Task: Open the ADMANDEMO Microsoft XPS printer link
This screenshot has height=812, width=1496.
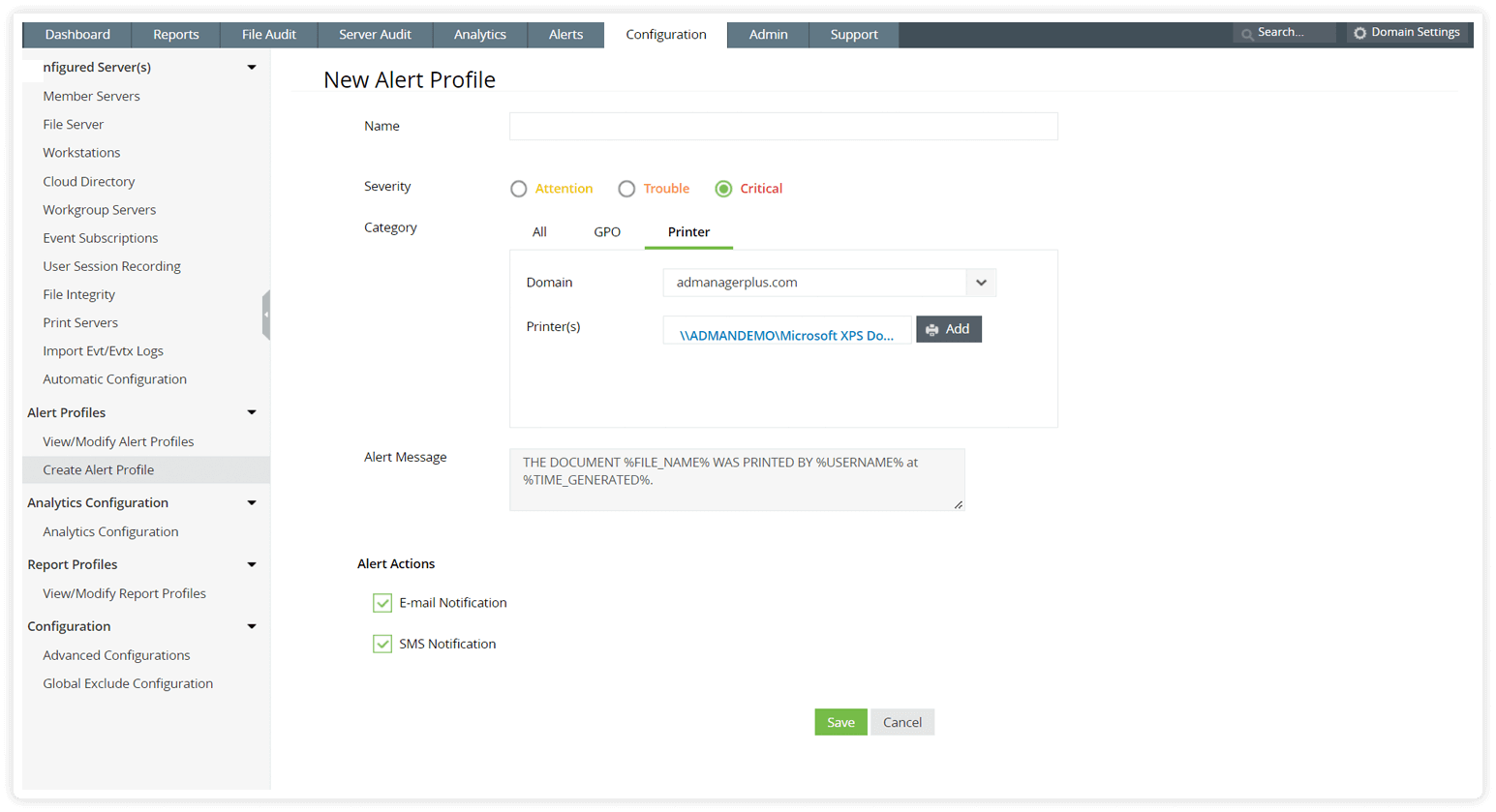Action: click(786, 336)
